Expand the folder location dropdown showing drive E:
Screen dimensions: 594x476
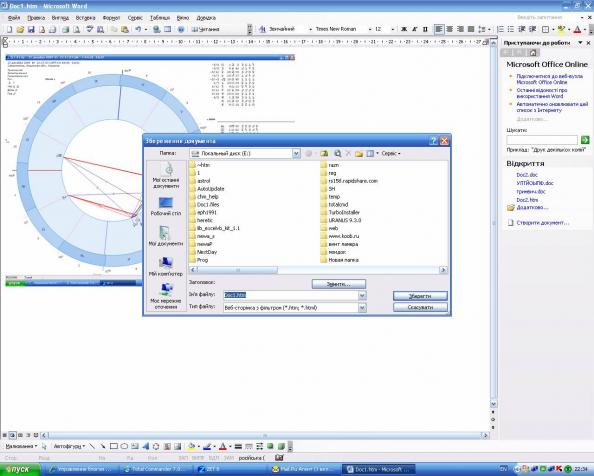tap(296, 153)
